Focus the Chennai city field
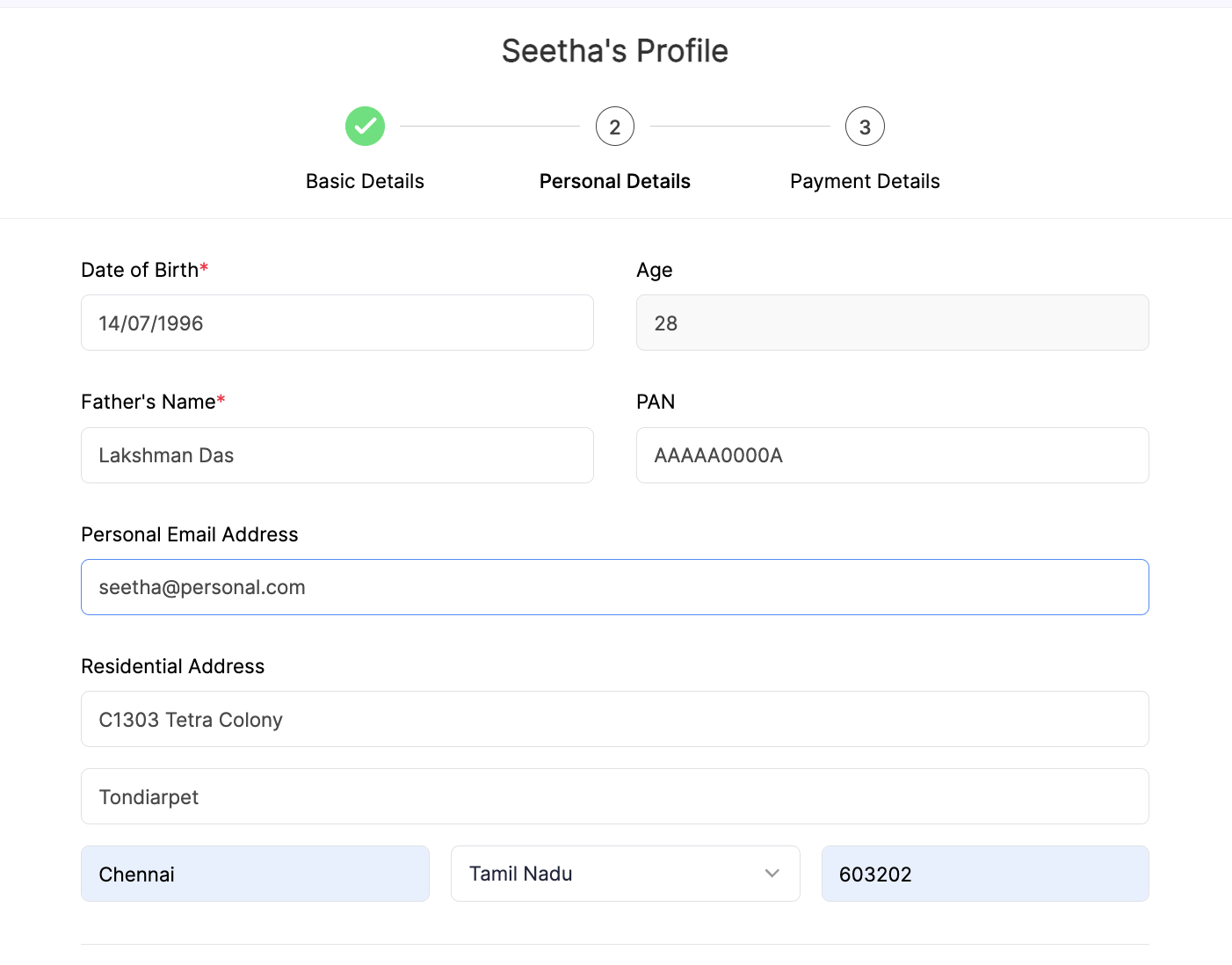This screenshot has width=1232, height=965. tap(255, 874)
